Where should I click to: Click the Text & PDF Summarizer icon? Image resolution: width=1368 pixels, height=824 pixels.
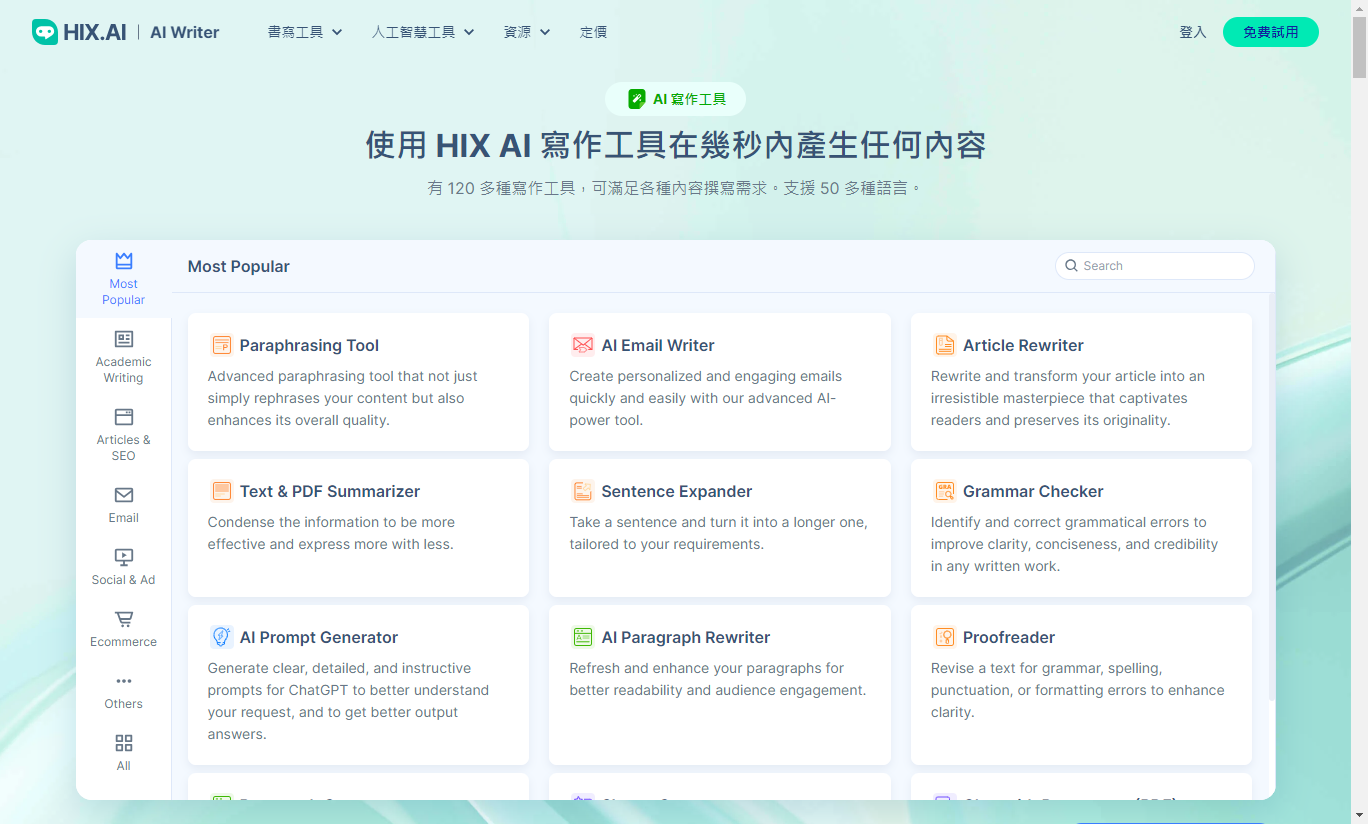point(222,491)
